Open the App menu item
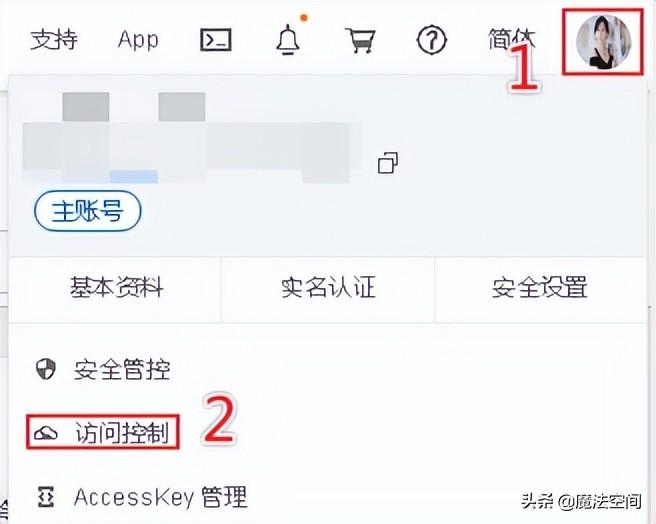This screenshot has width=656, height=524. (x=138, y=40)
